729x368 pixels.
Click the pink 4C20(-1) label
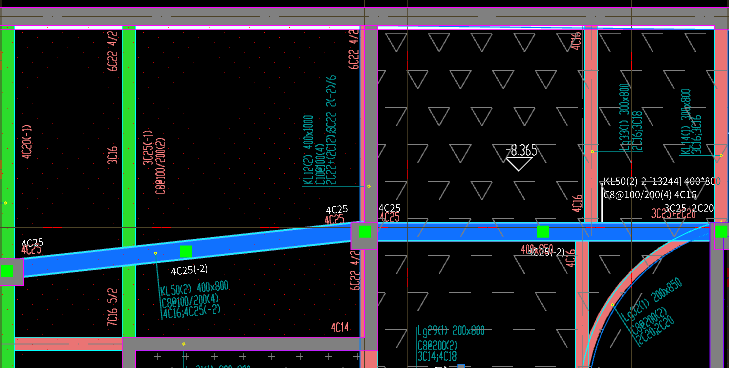pos(27,142)
